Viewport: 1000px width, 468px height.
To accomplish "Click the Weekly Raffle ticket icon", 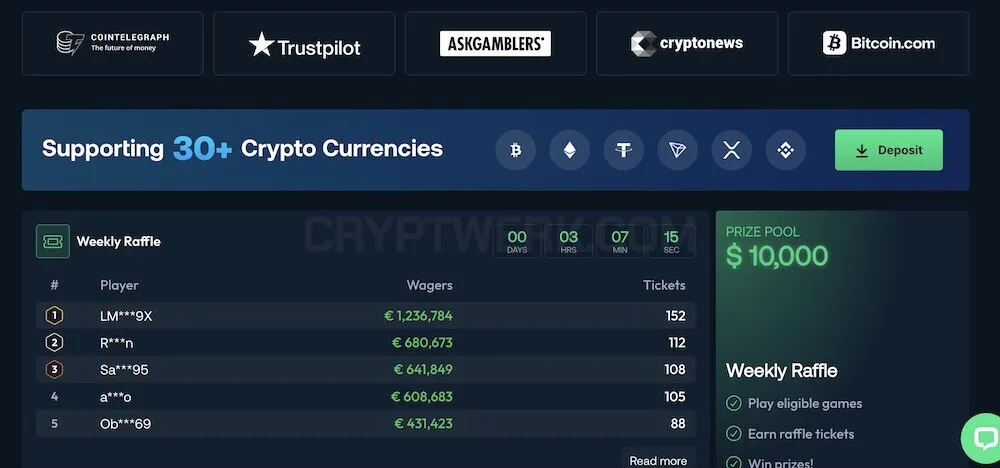I will tap(53, 241).
